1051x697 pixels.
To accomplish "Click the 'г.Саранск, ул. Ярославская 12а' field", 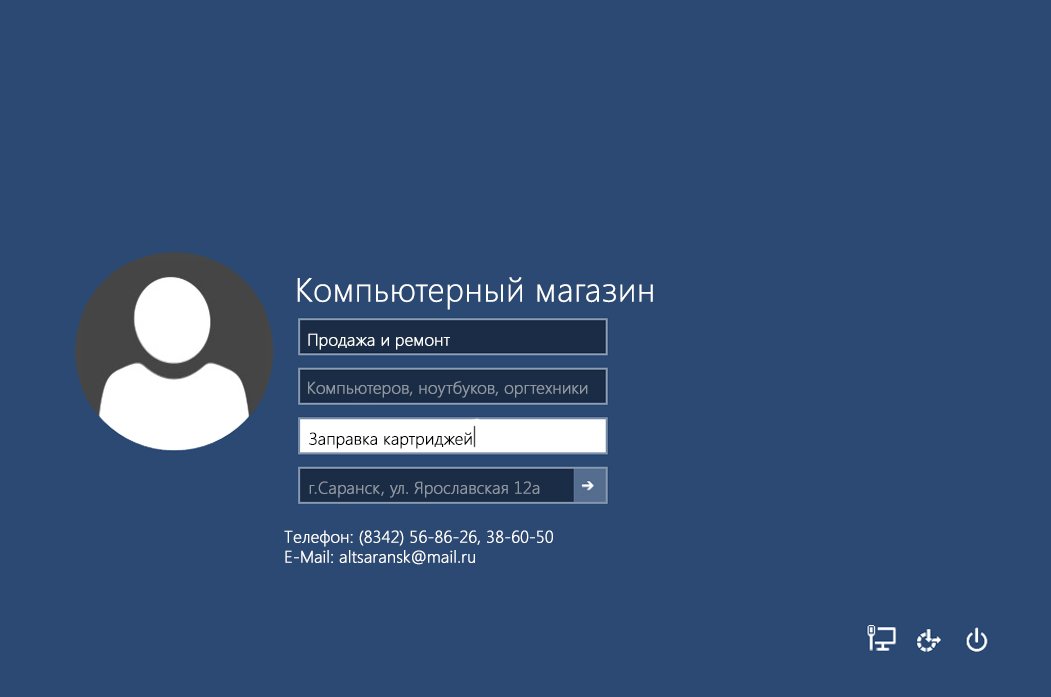I will [436, 486].
